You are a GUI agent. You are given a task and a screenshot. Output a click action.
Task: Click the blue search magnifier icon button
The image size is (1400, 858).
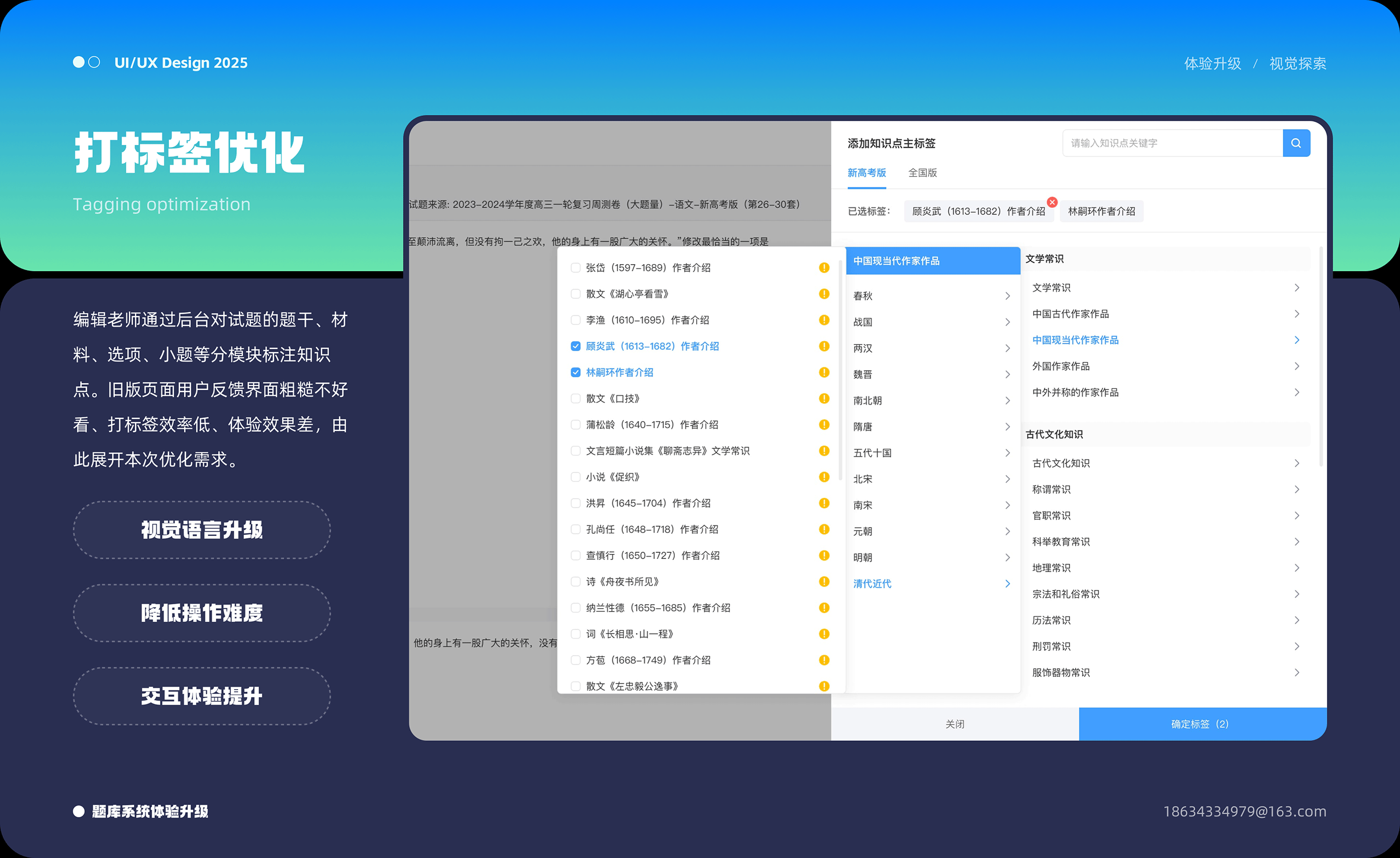coord(1296,143)
